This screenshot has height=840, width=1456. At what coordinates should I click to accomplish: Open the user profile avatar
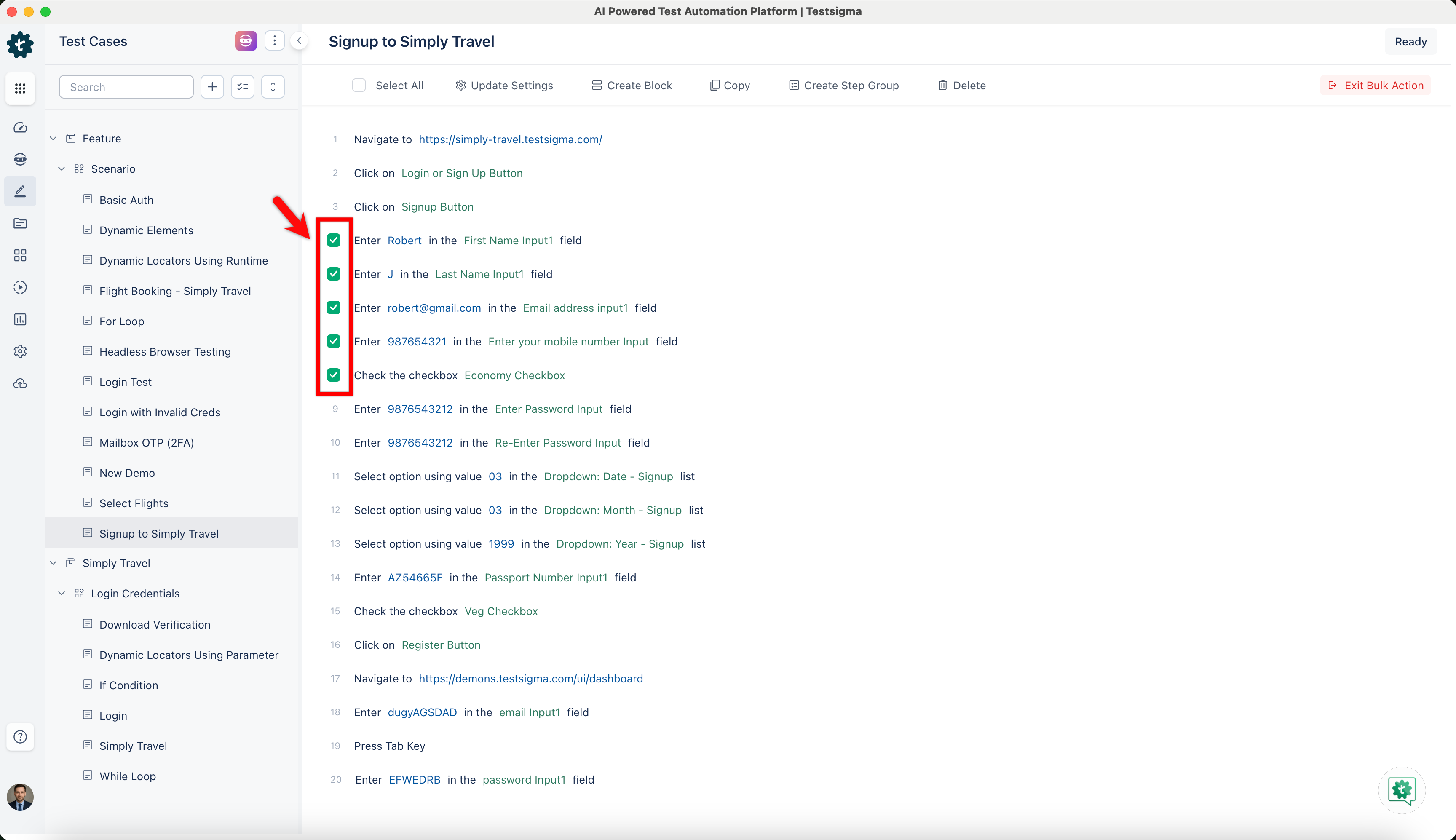[20, 797]
